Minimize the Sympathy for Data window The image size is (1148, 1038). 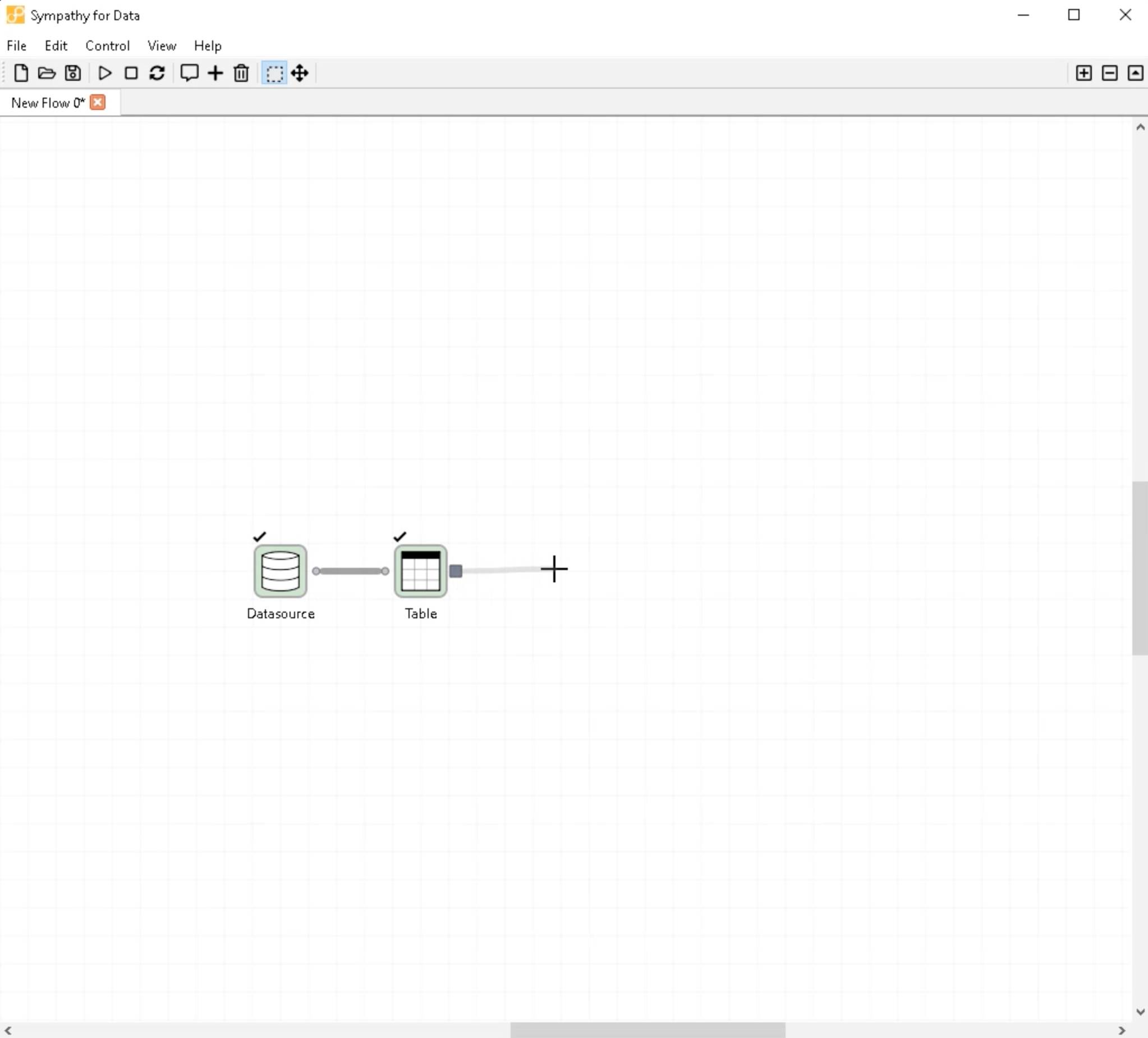(x=1023, y=15)
